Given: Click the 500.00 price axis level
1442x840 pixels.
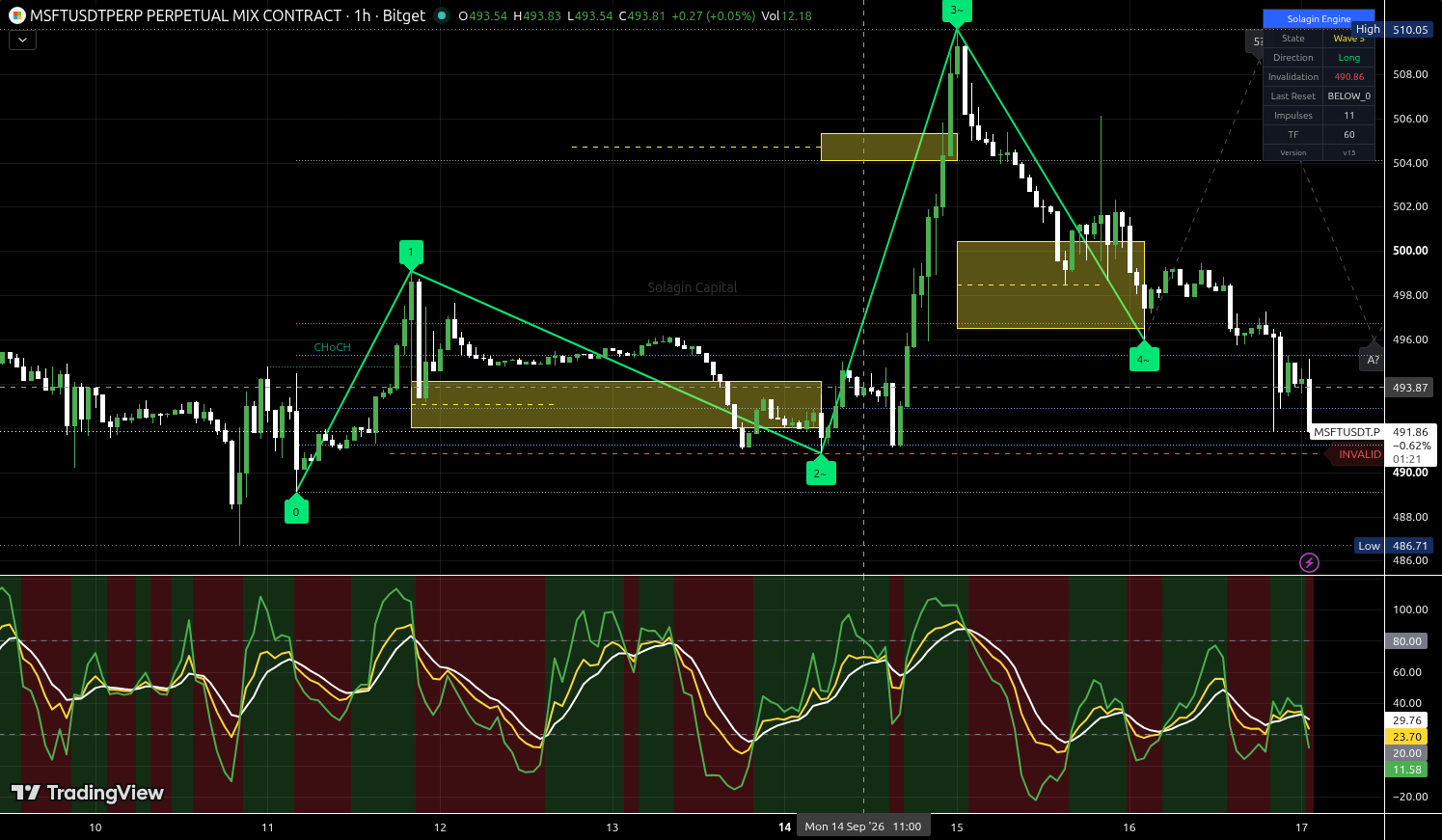Looking at the screenshot, I should pos(1410,251).
